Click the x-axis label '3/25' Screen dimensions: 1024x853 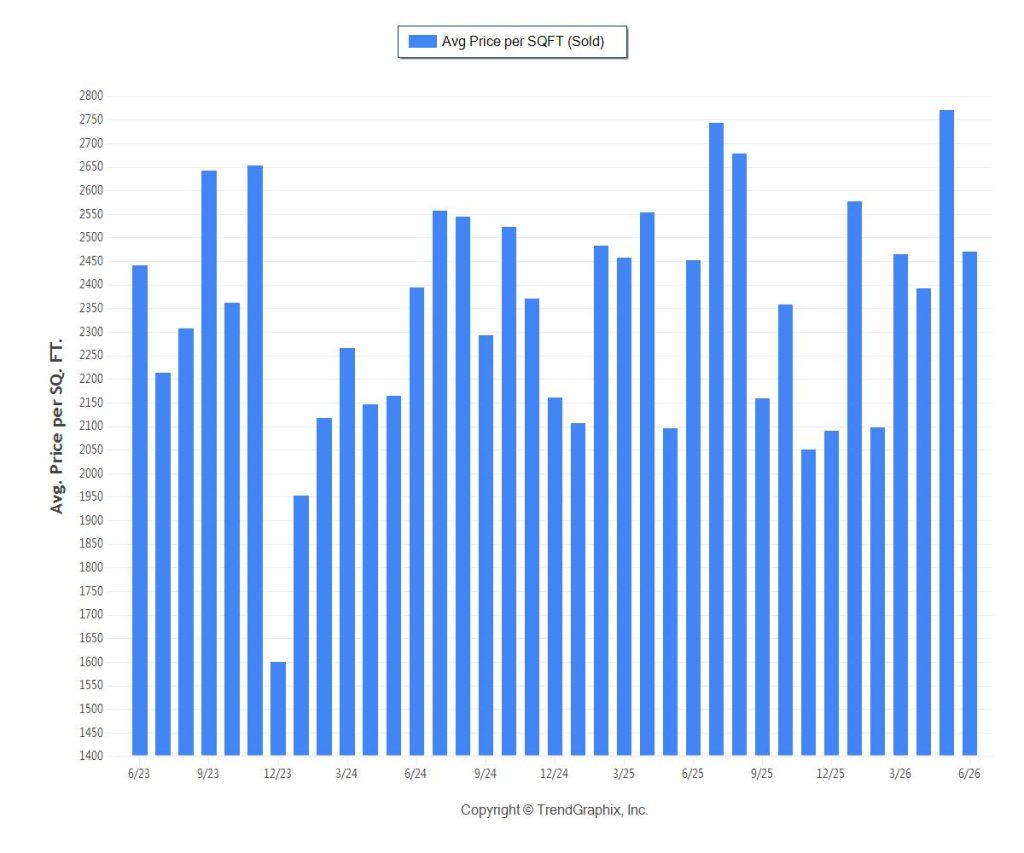[x=624, y=773]
